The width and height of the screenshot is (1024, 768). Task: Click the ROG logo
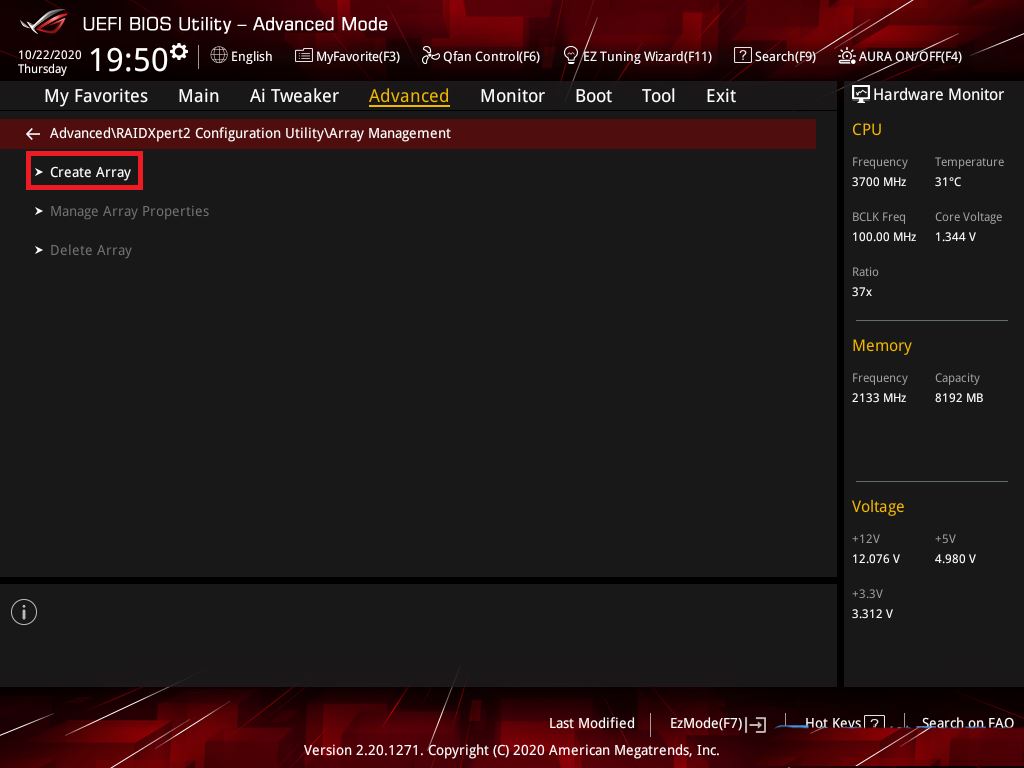tap(44, 22)
